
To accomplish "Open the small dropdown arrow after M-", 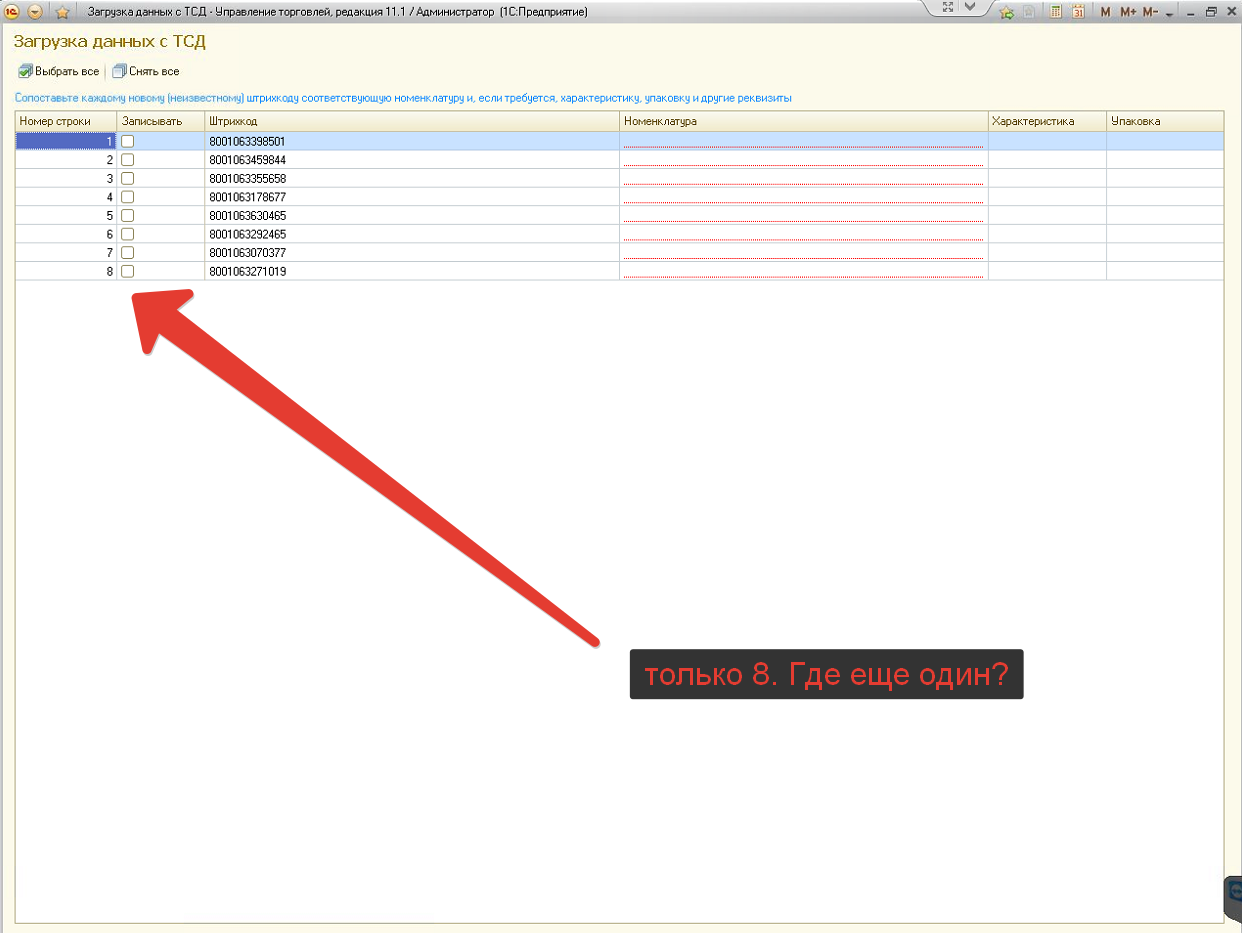I will 1169,14.
